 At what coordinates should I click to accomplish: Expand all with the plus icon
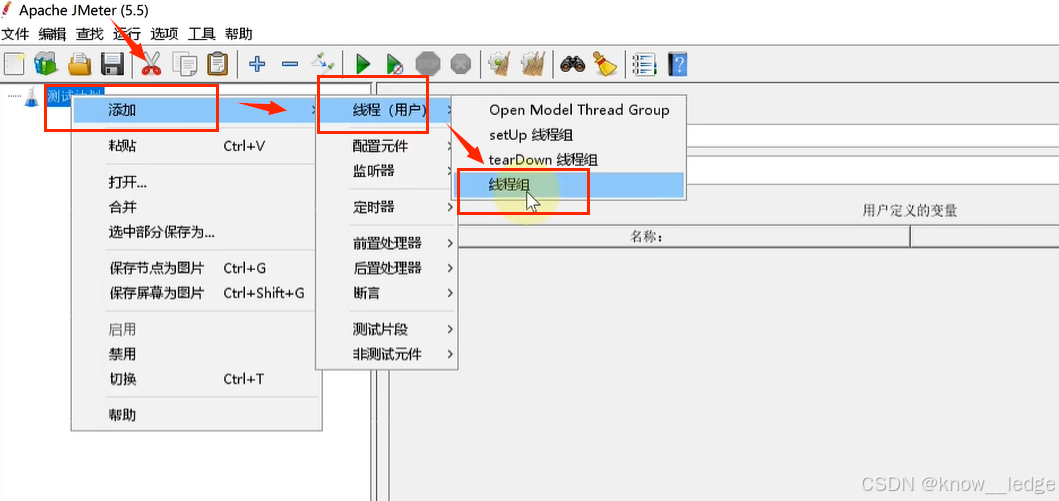click(257, 64)
